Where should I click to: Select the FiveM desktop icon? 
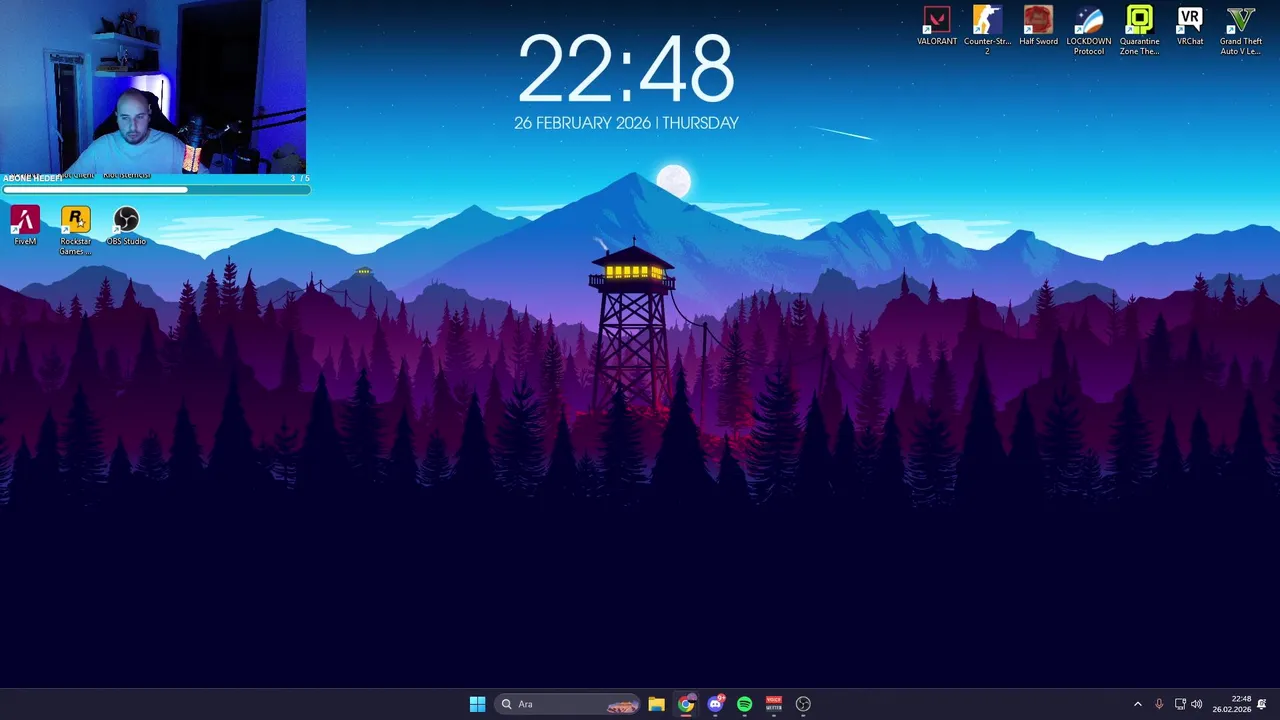pyautogui.click(x=25, y=226)
